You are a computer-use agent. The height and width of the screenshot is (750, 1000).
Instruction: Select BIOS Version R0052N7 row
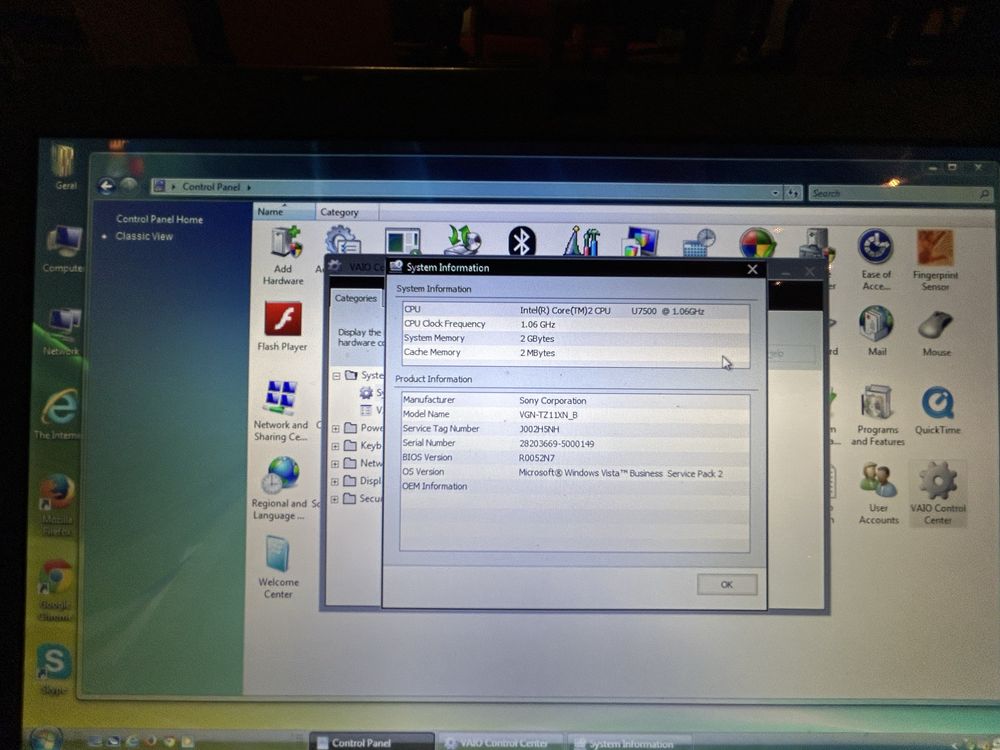tap(575, 458)
